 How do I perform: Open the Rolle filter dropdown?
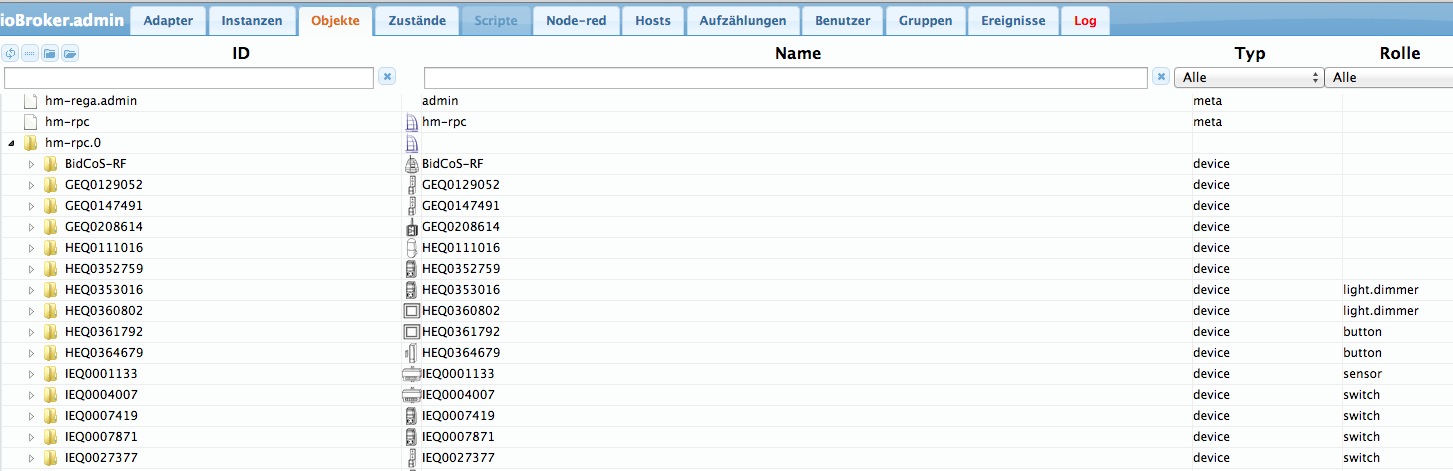click(x=1388, y=77)
